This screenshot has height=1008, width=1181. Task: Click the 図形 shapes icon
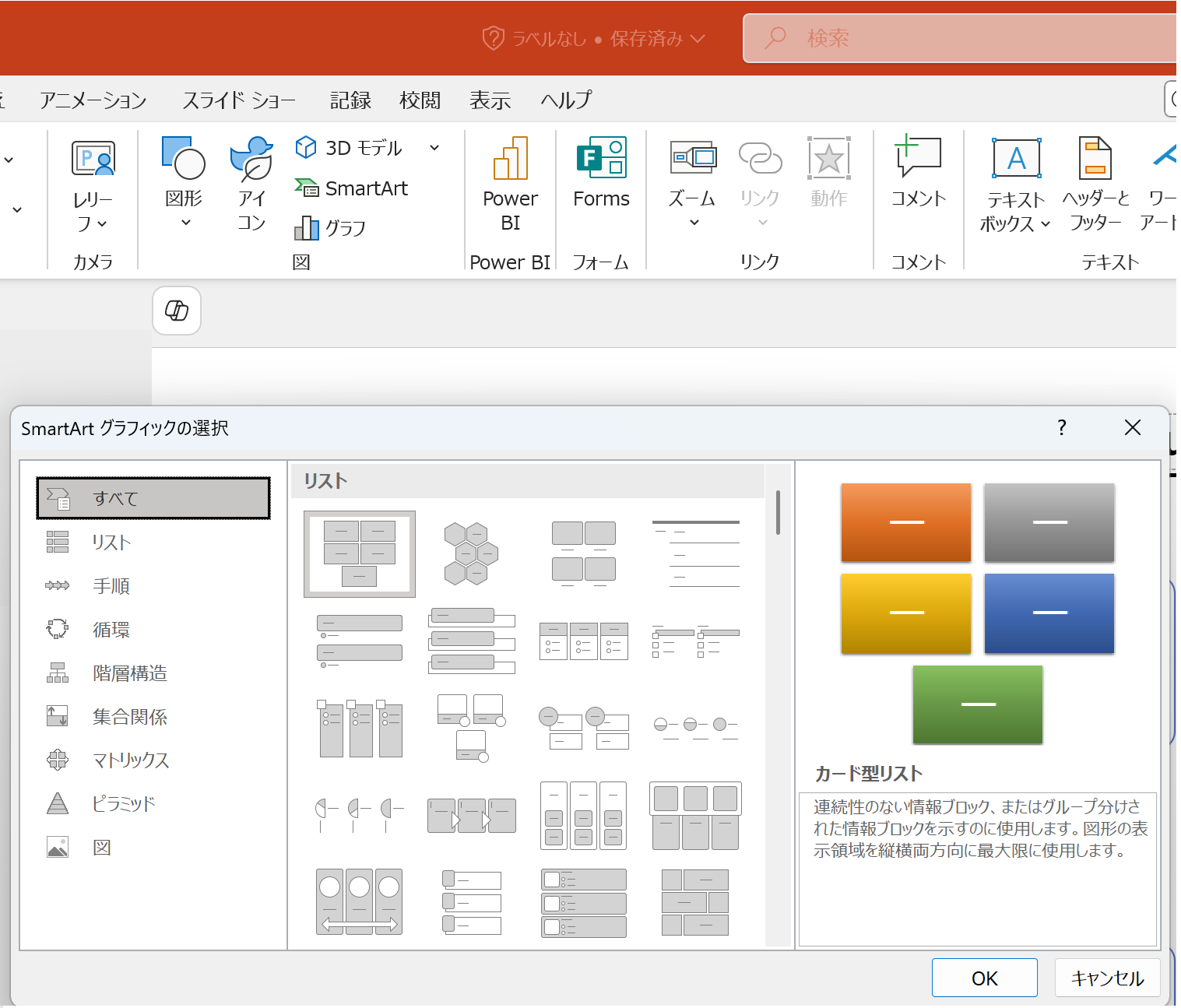click(184, 159)
